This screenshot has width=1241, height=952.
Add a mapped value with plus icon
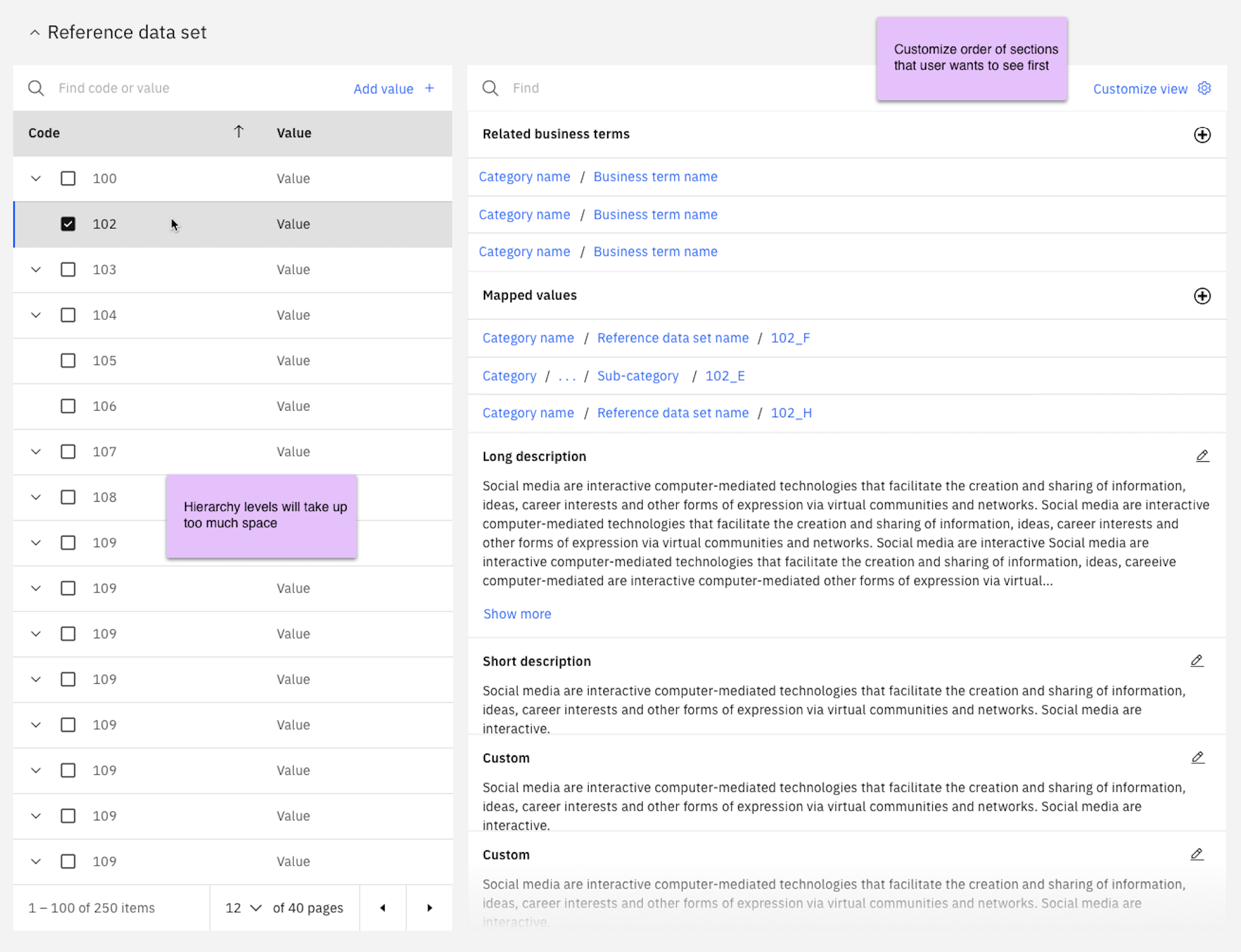tap(1202, 296)
